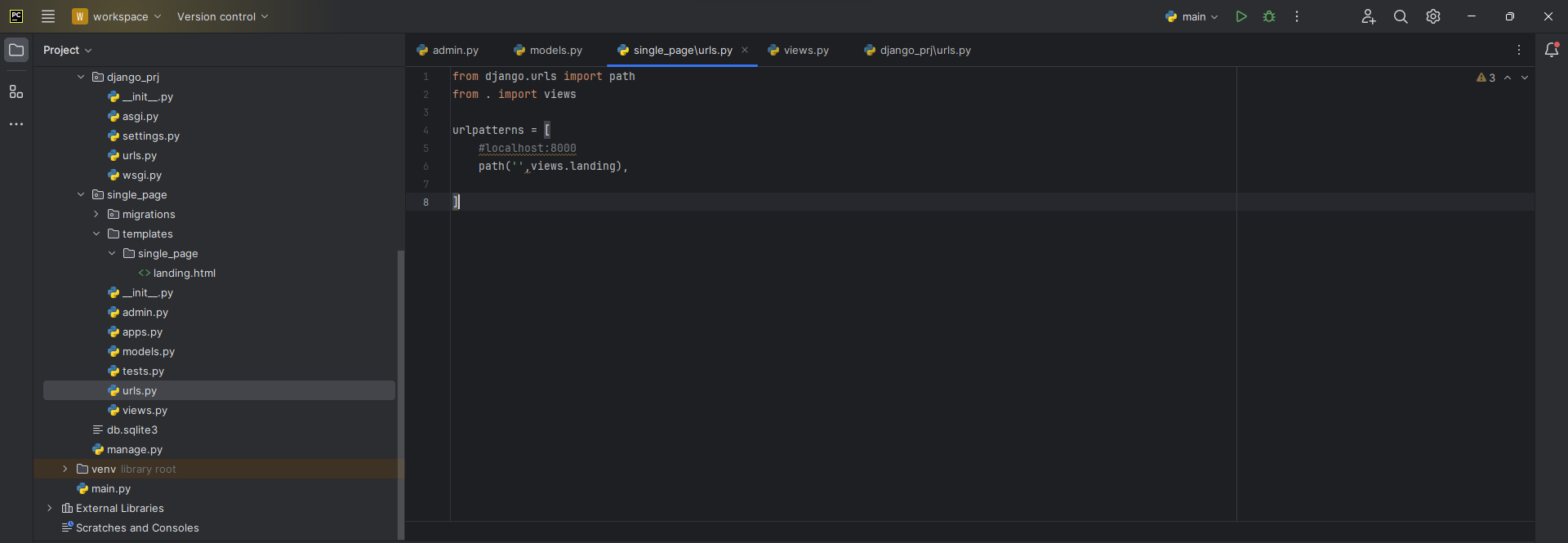Click the PyCharm logo icon
This screenshot has width=1568, height=543.
[16, 16]
